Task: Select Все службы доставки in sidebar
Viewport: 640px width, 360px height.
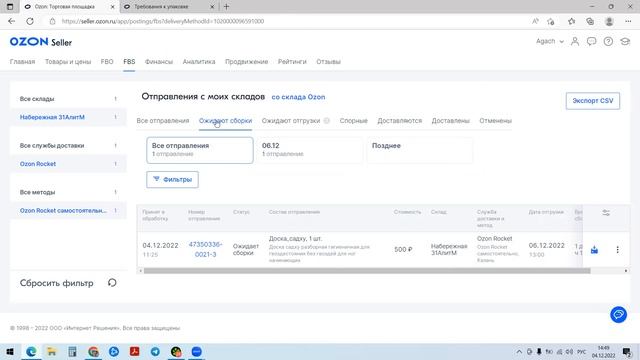Action: pyautogui.click(x=68, y=145)
